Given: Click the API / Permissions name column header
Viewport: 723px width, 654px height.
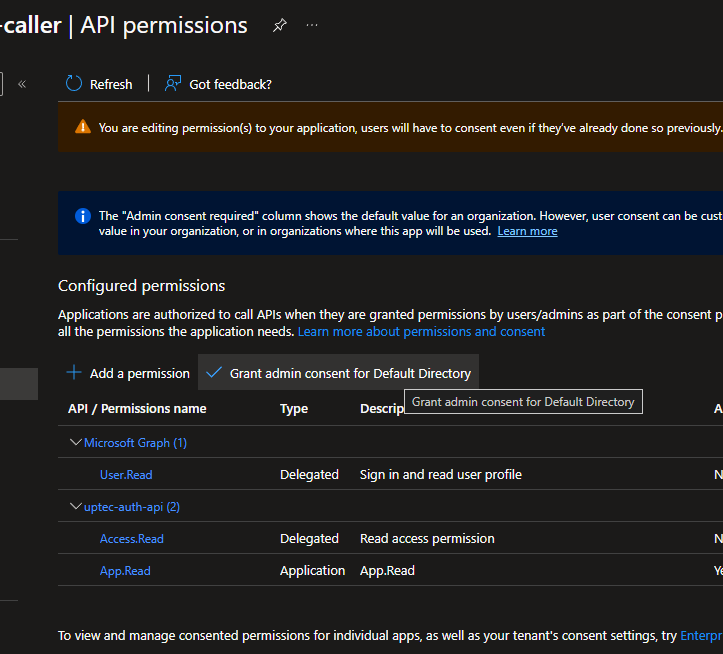Looking at the screenshot, I should point(137,408).
